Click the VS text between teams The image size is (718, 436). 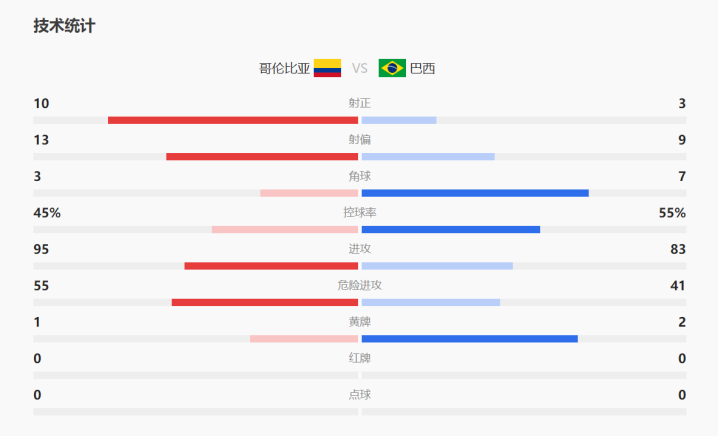click(x=360, y=68)
